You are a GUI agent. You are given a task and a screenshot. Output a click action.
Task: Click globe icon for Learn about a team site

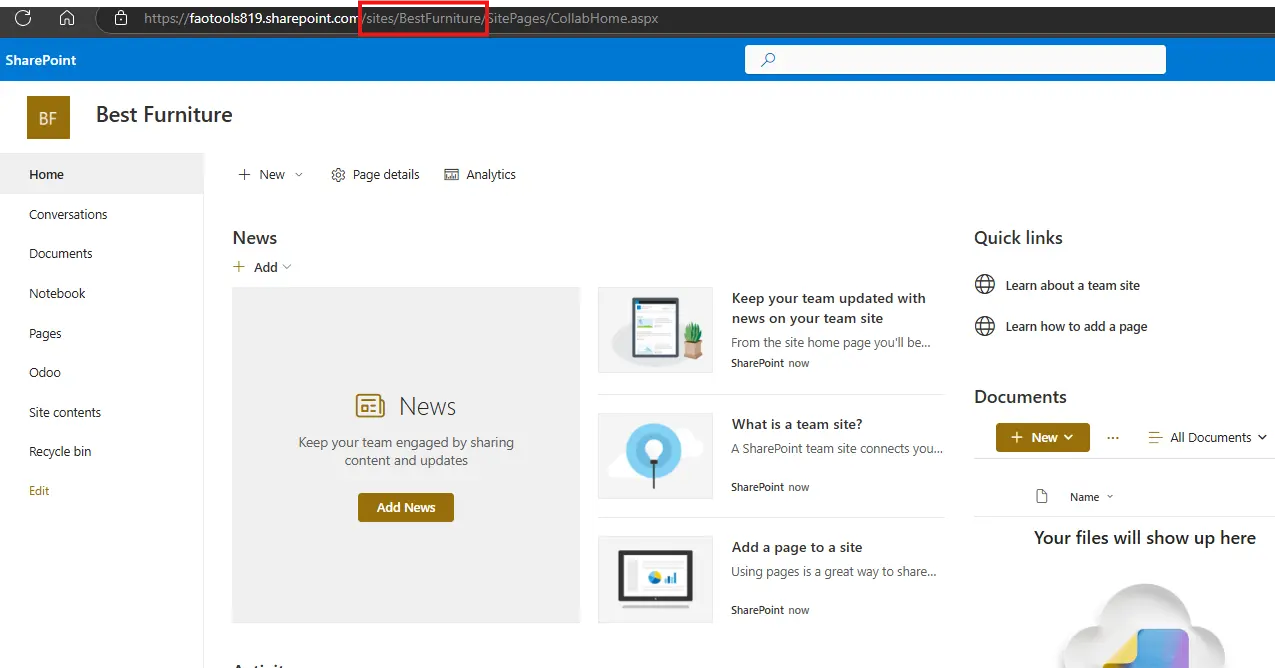(985, 285)
